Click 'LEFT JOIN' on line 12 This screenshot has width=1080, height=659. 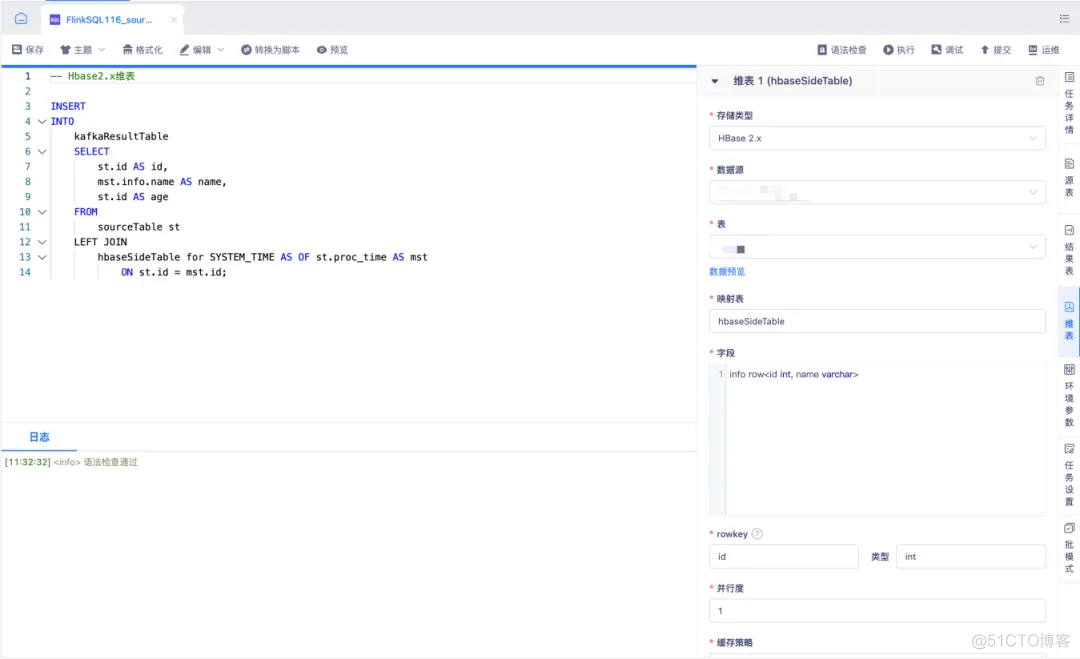click(x=101, y=242)
